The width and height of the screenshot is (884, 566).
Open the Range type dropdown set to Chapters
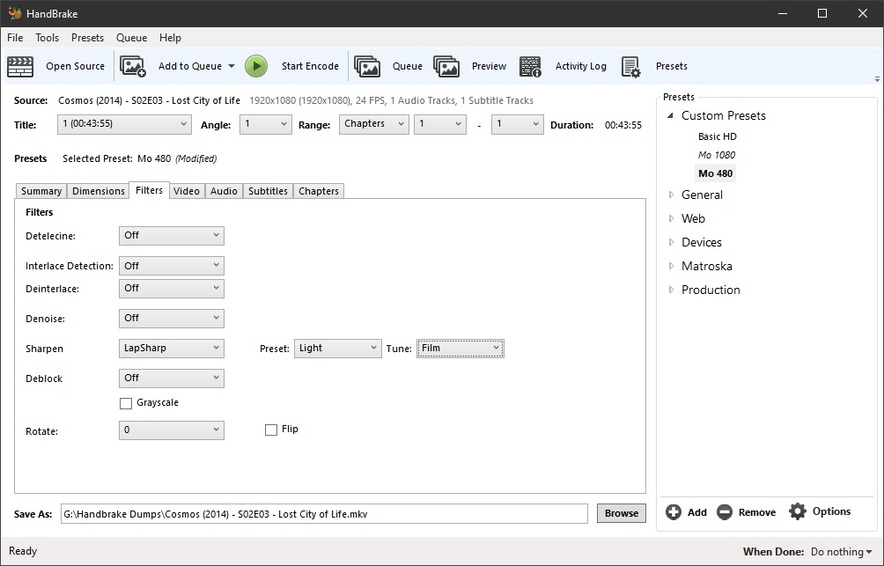coord(374,124)
